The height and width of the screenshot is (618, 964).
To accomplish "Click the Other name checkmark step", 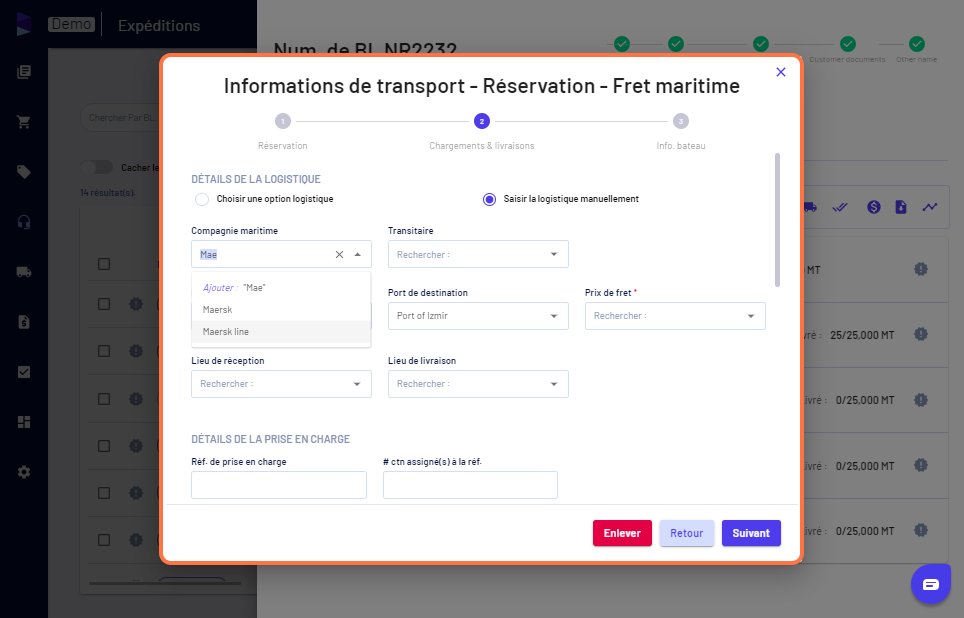I will coord(917,44).
